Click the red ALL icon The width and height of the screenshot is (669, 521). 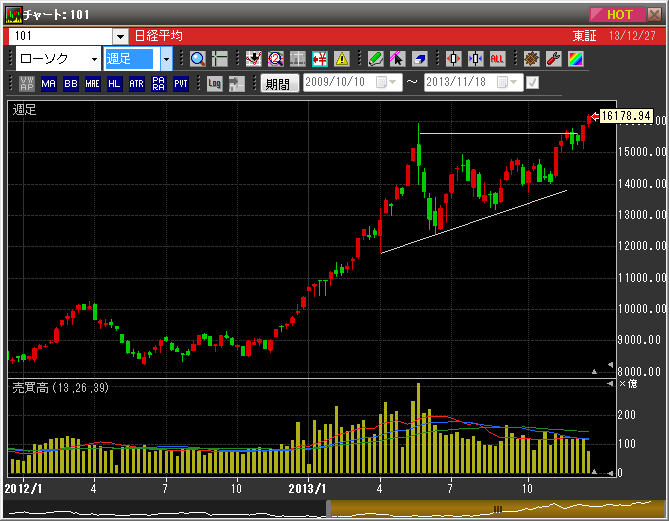[497, 59]
